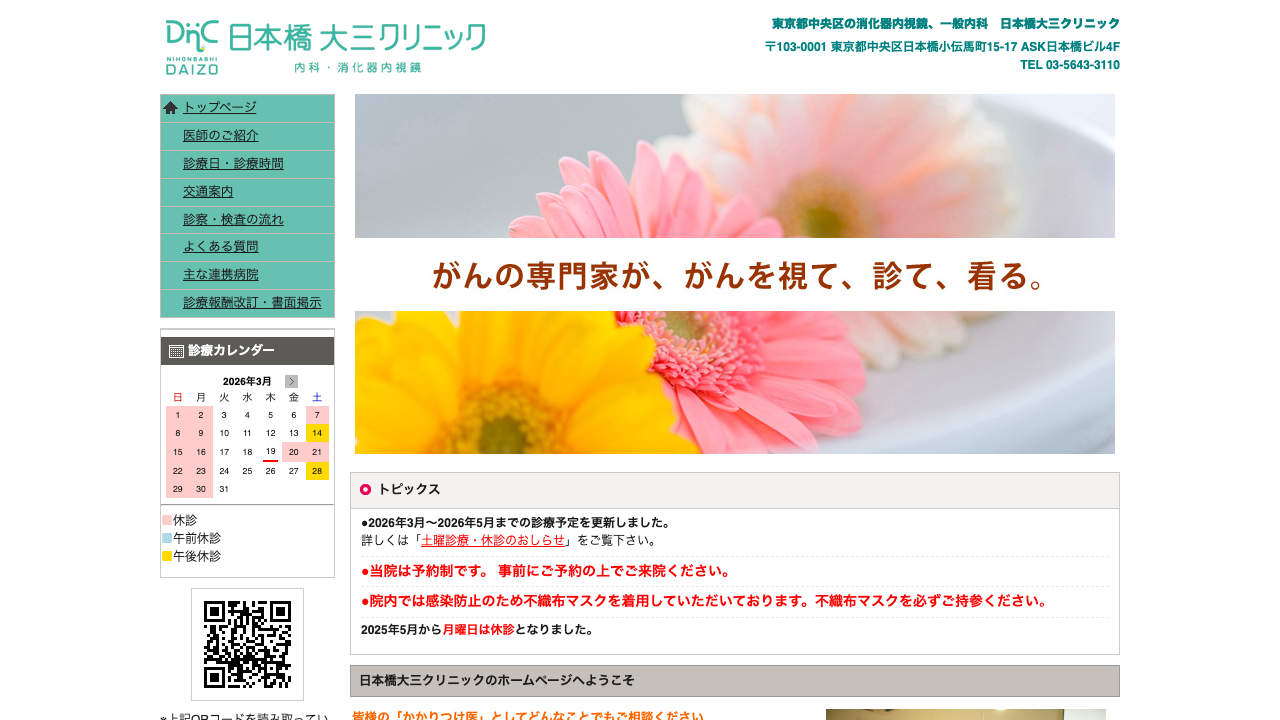Select March 14 yellow calendar cell
This screenshot has height=720, width=1280.
pos(317,433)
